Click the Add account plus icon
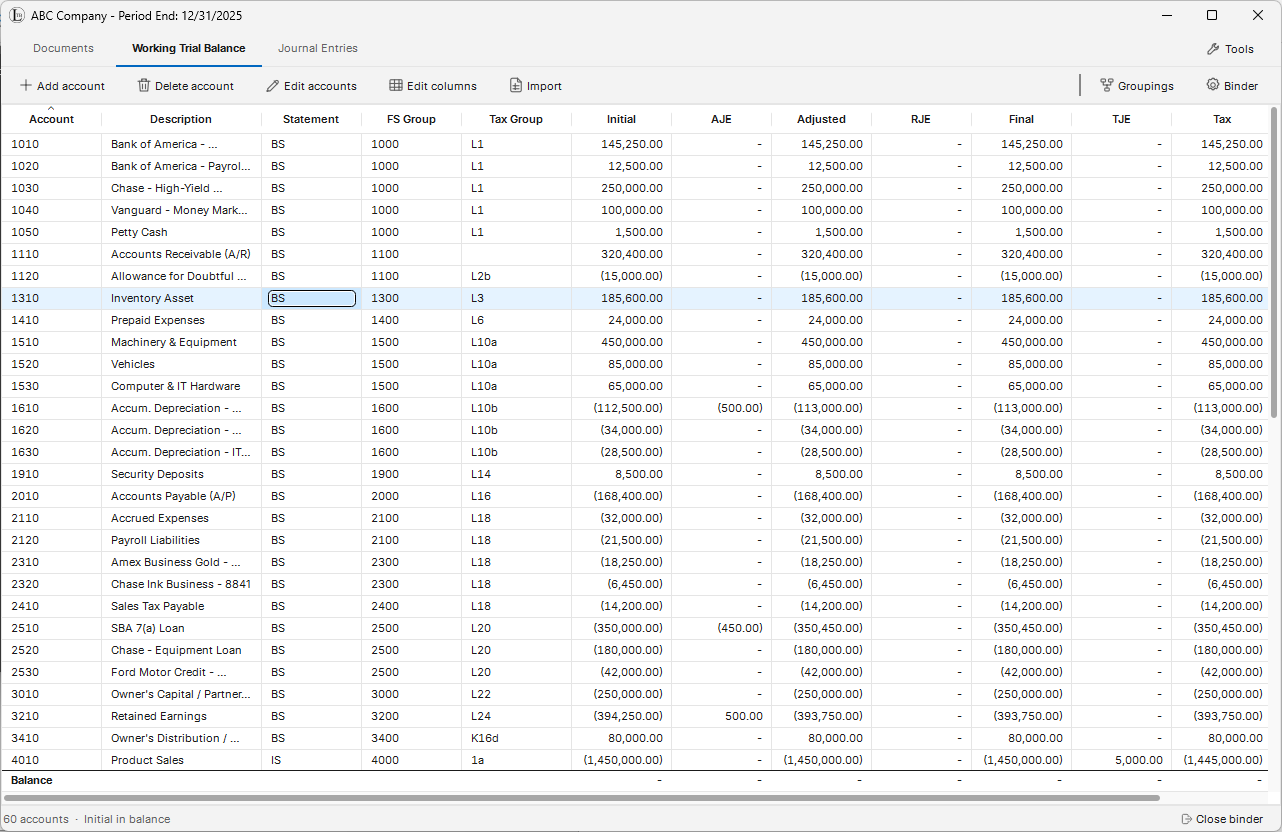This screenshot has width=1282, height=832. pyautogui.click(x=25, y=86)
